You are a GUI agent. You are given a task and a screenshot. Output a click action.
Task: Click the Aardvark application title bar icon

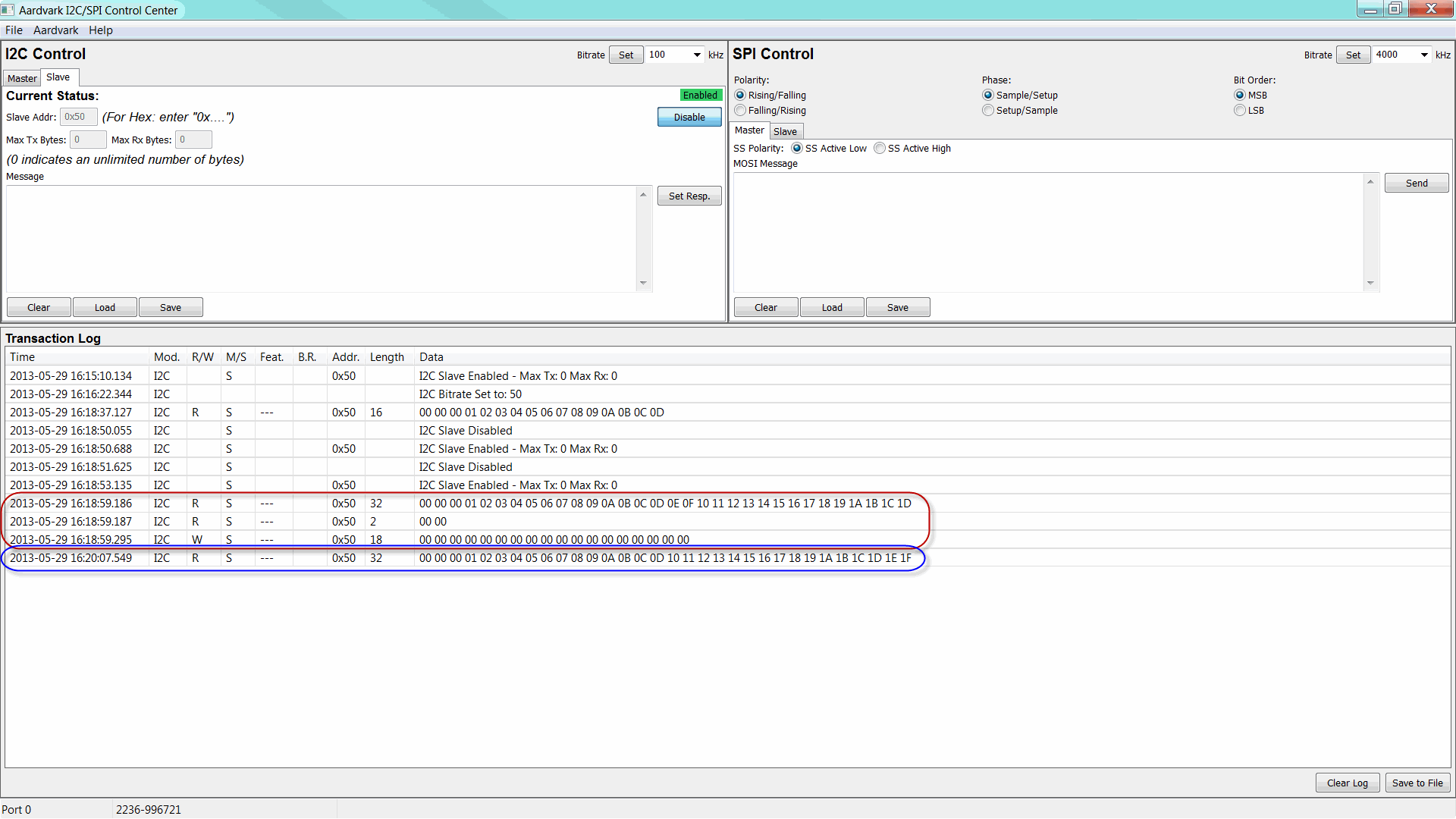pos(8,10)
